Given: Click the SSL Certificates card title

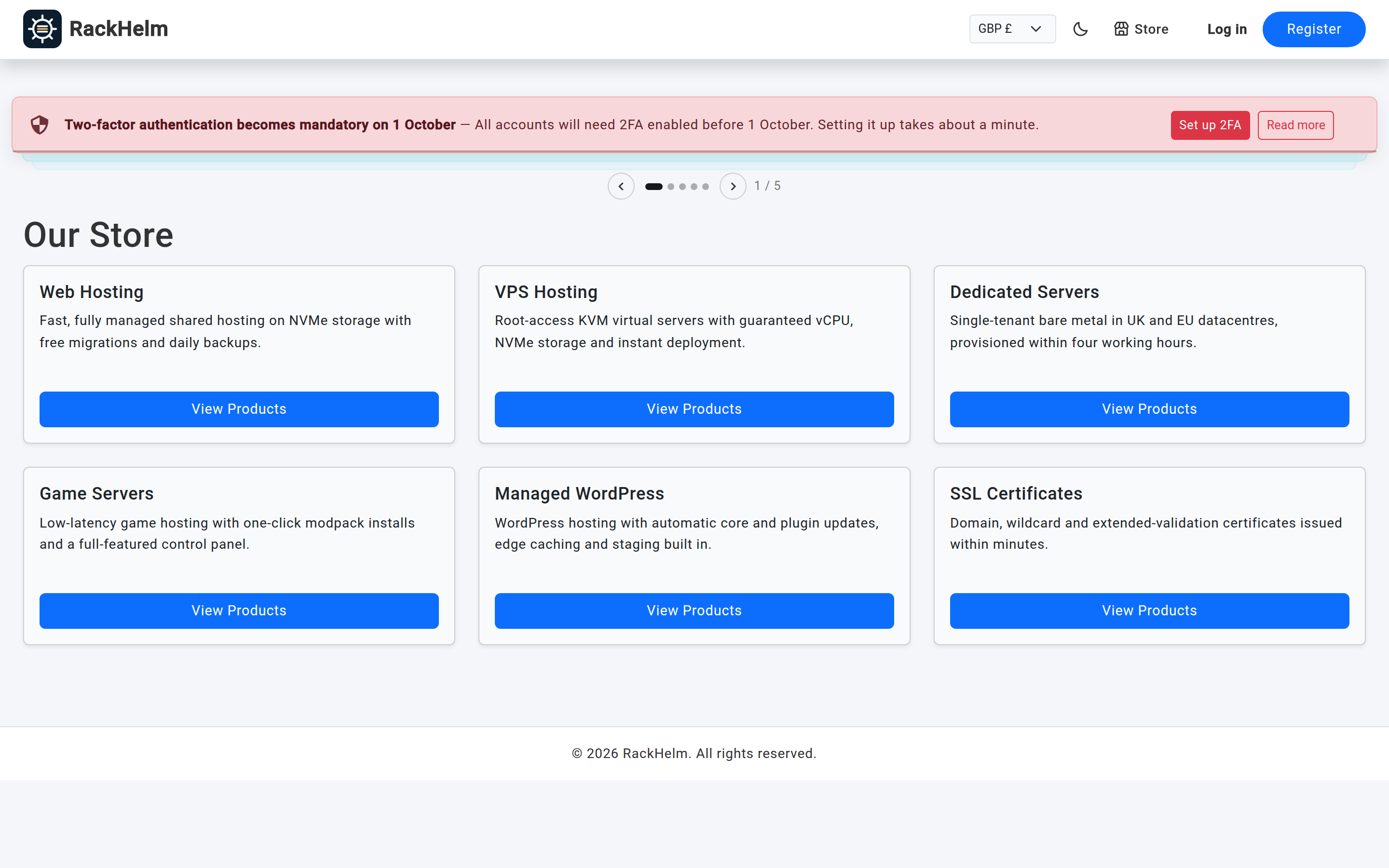Looking at the screenshot, I should tap(1016, 494).
